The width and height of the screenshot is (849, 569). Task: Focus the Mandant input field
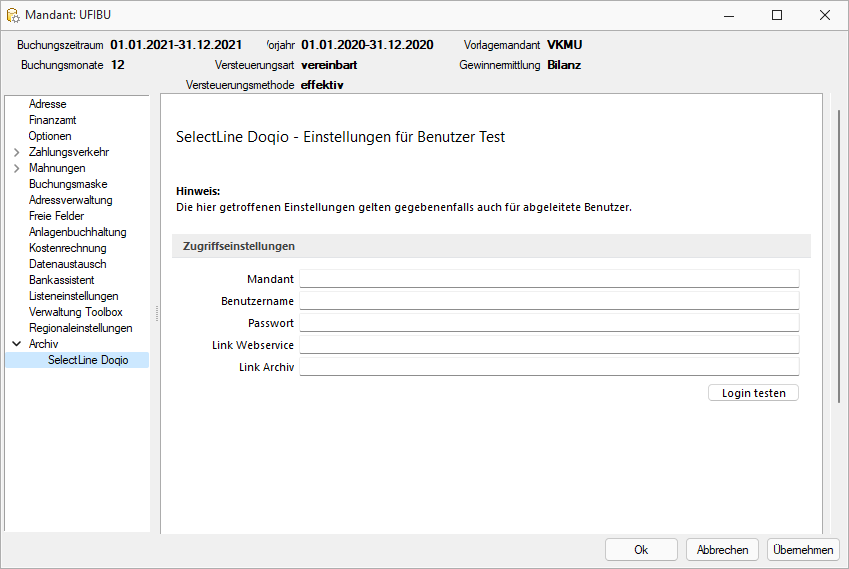(x=549, y=279)
